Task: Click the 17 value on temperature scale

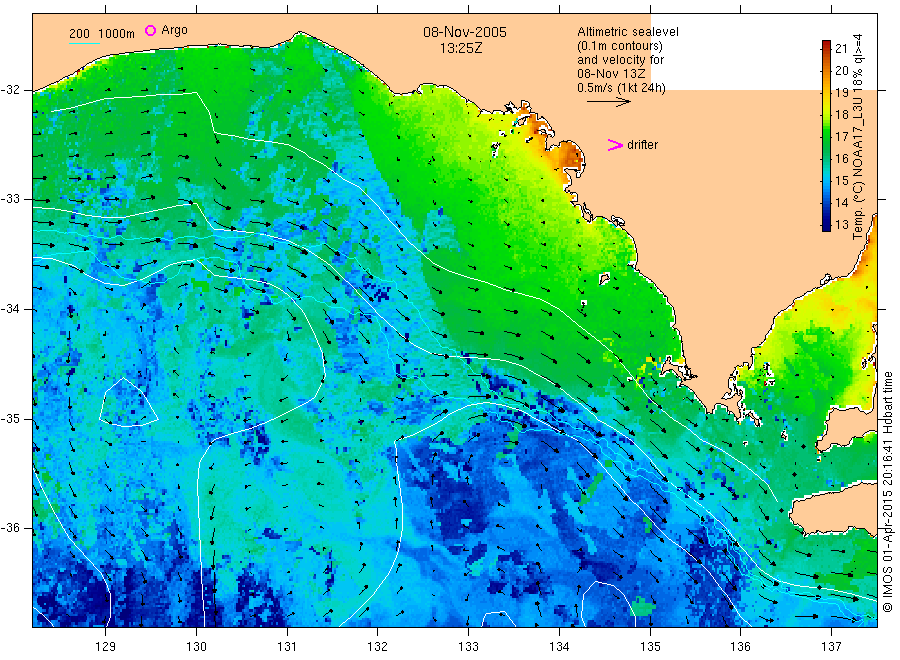Action: [x=841, y=137]
